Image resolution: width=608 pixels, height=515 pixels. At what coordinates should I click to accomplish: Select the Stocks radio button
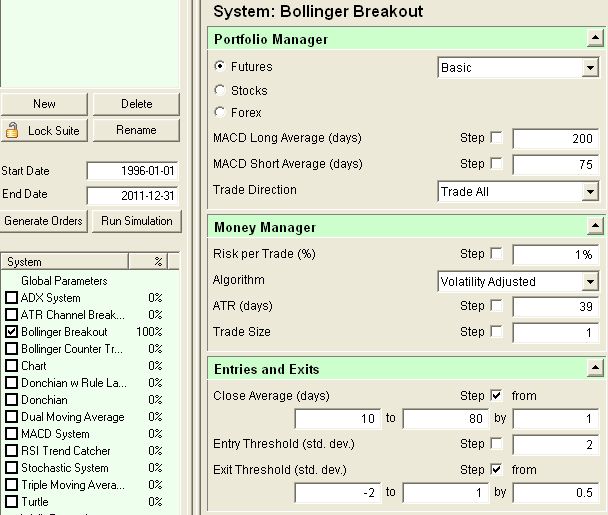point(220,90)
